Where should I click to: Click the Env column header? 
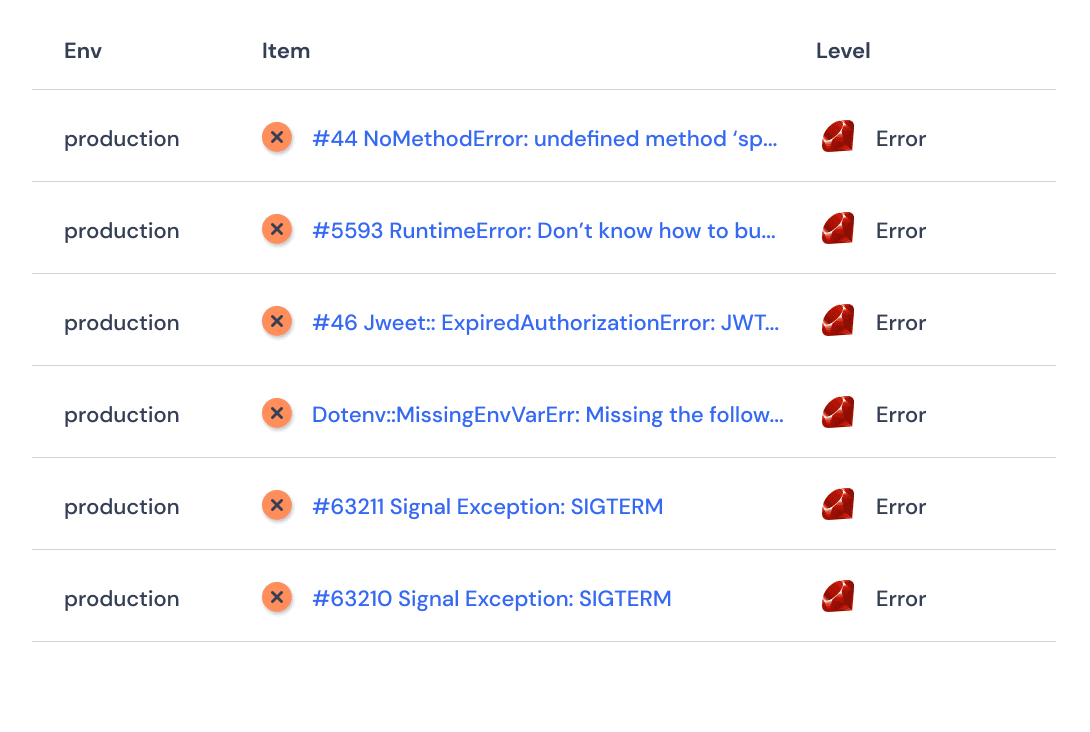coord(83,51)
